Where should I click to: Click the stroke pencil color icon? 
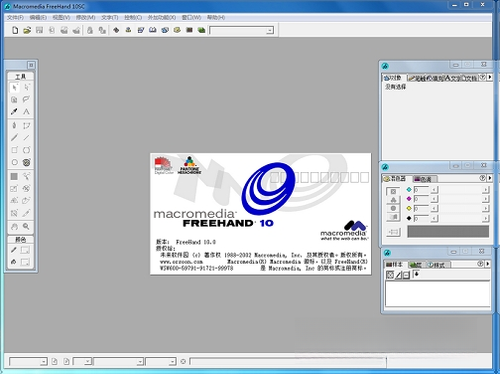point(14,250)
